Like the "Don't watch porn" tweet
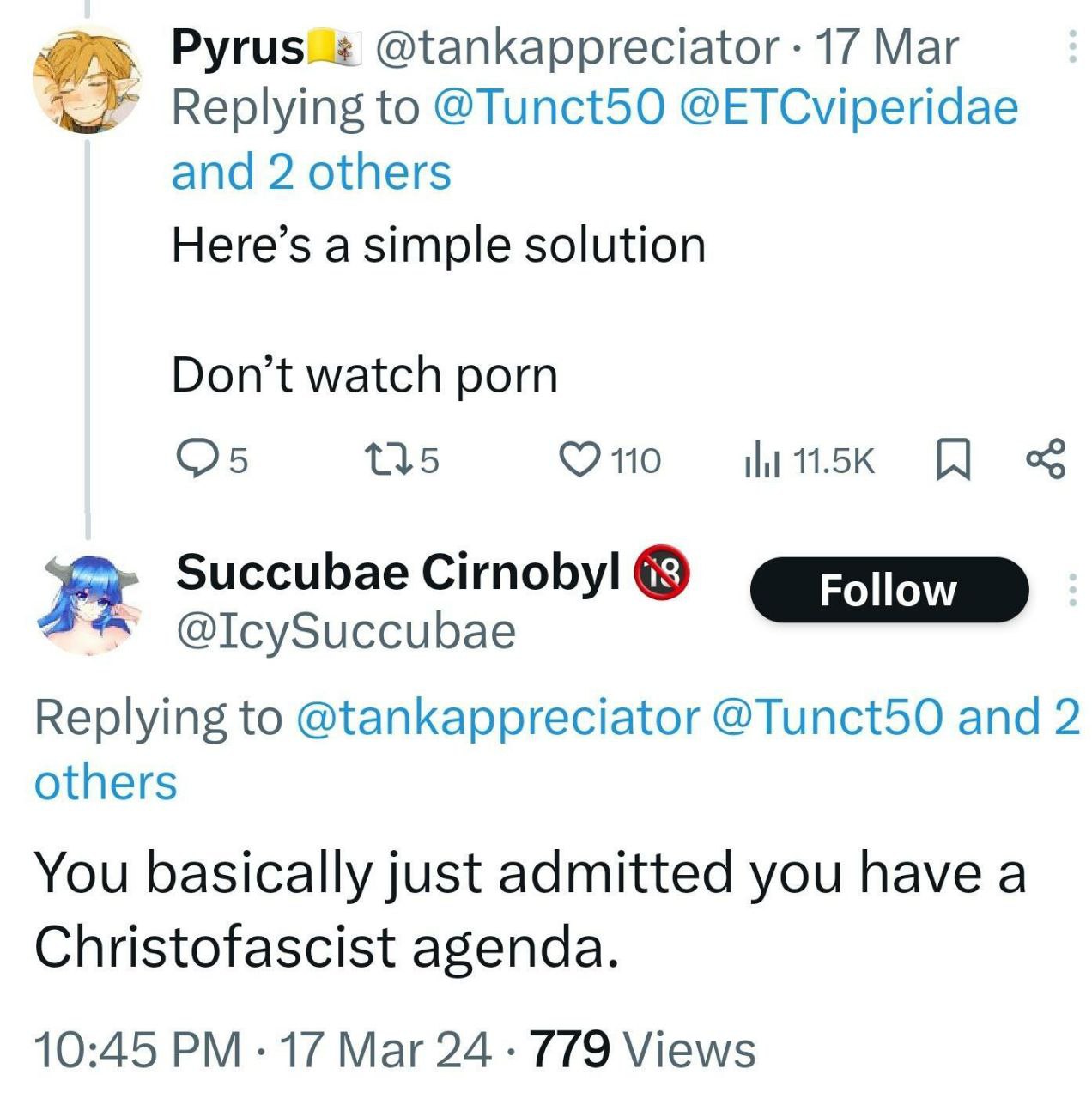 (x=580, y=458)
